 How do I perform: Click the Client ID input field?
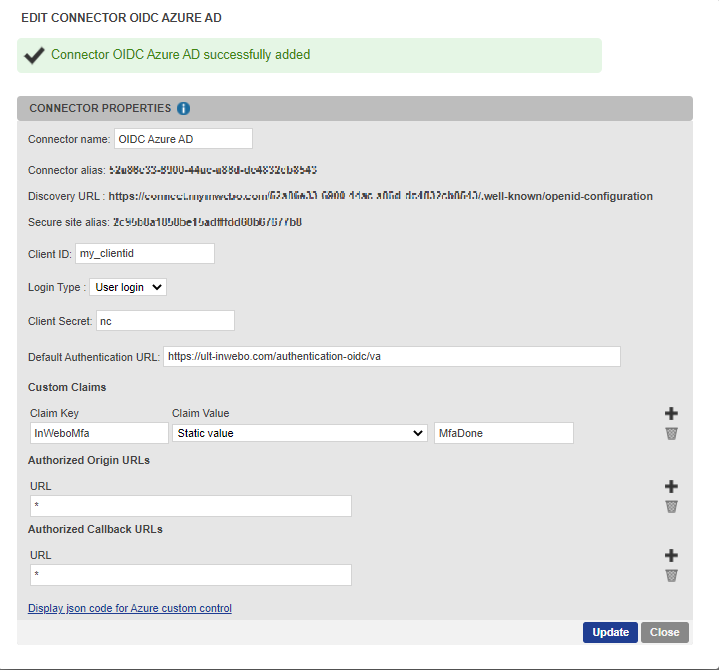click(145, 254)
